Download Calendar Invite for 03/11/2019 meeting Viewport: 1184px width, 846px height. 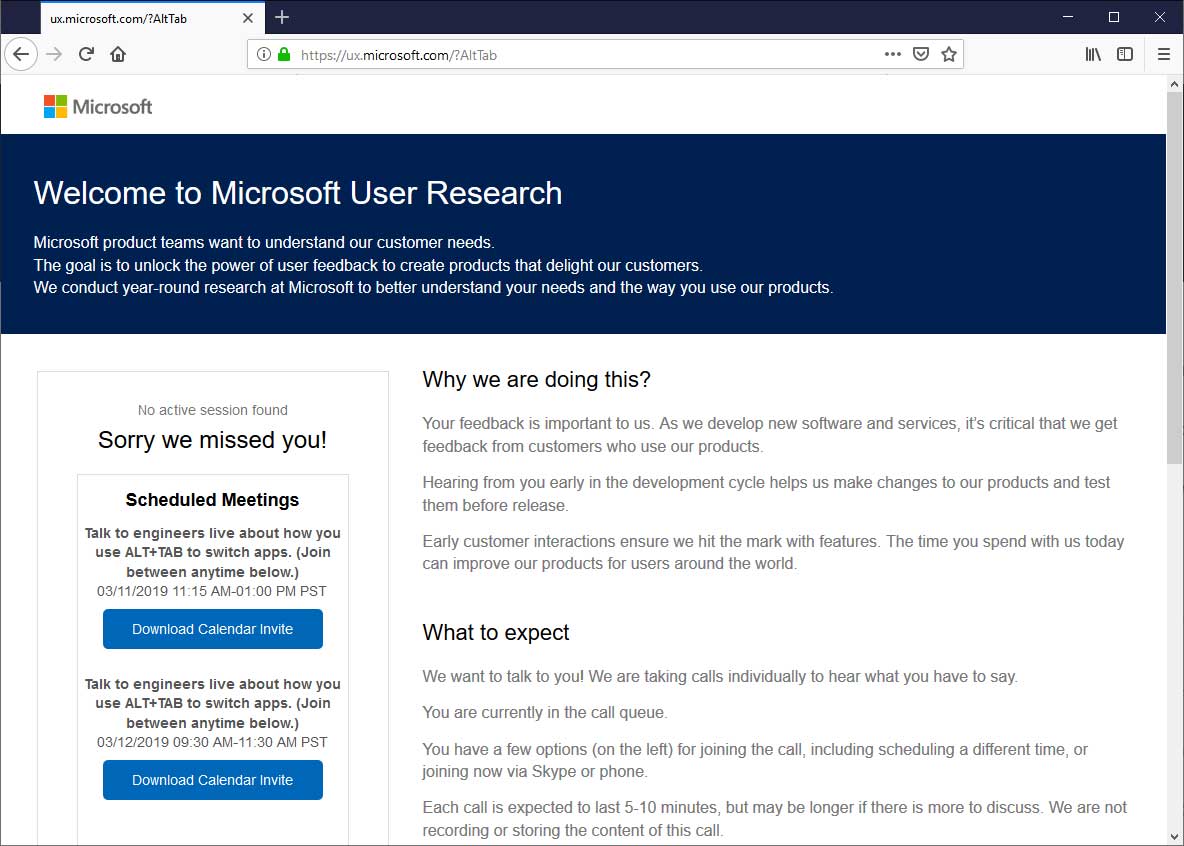point(213,629)
